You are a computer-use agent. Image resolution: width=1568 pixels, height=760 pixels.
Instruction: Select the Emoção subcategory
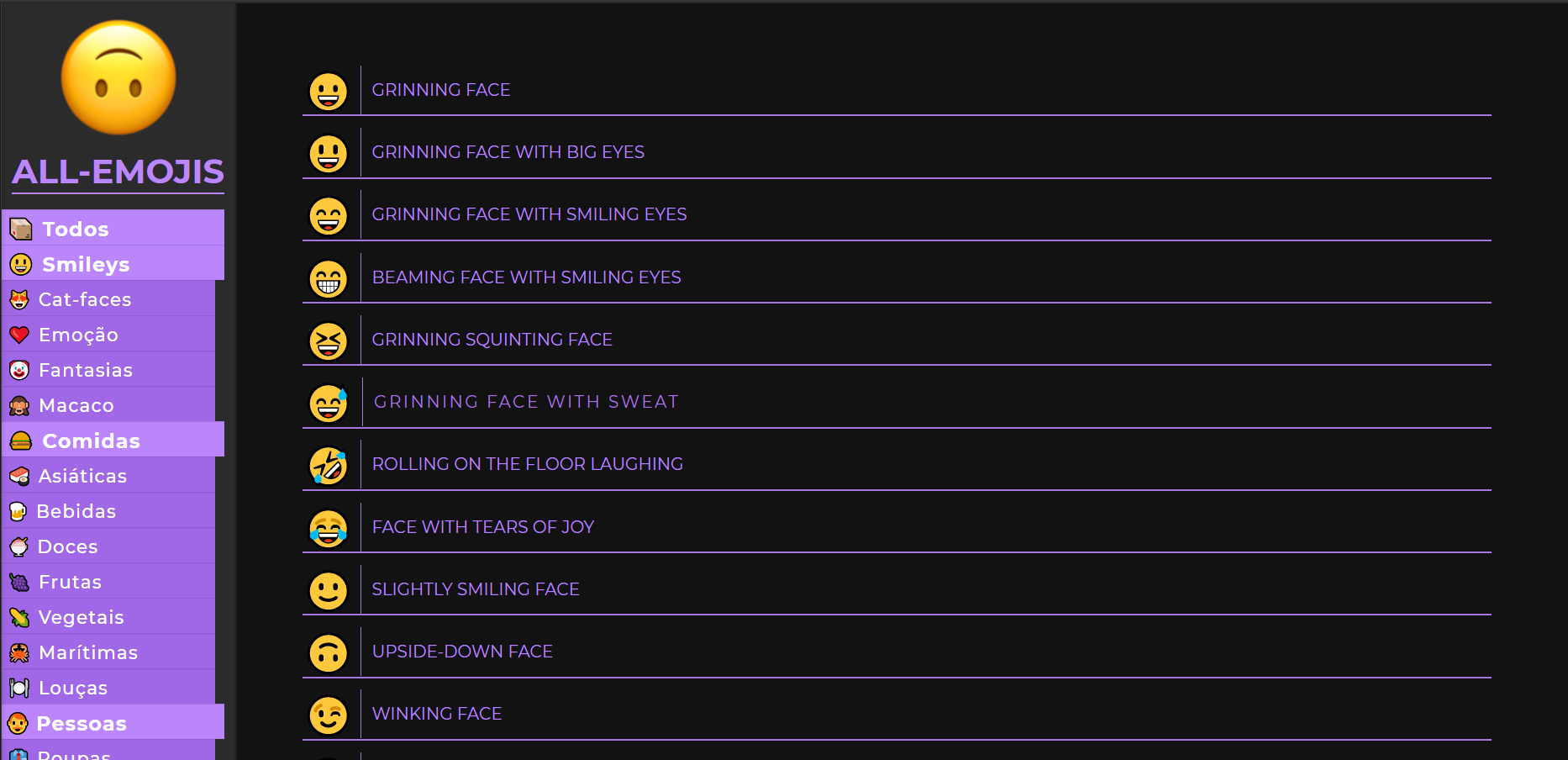[x=78, y=335]
